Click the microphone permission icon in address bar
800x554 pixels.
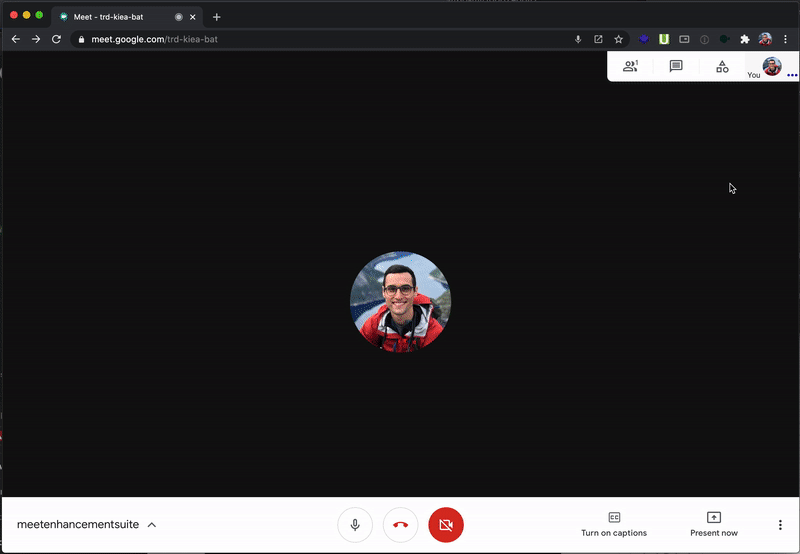[578, 39]
